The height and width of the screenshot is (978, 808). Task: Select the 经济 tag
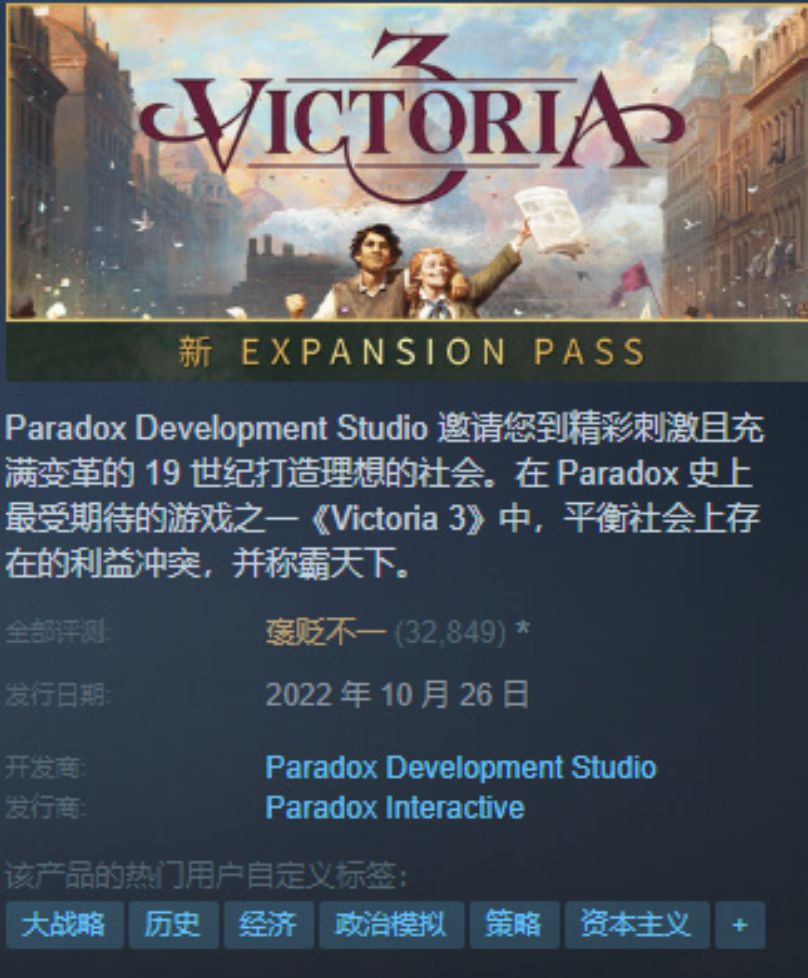click(268, 924)
